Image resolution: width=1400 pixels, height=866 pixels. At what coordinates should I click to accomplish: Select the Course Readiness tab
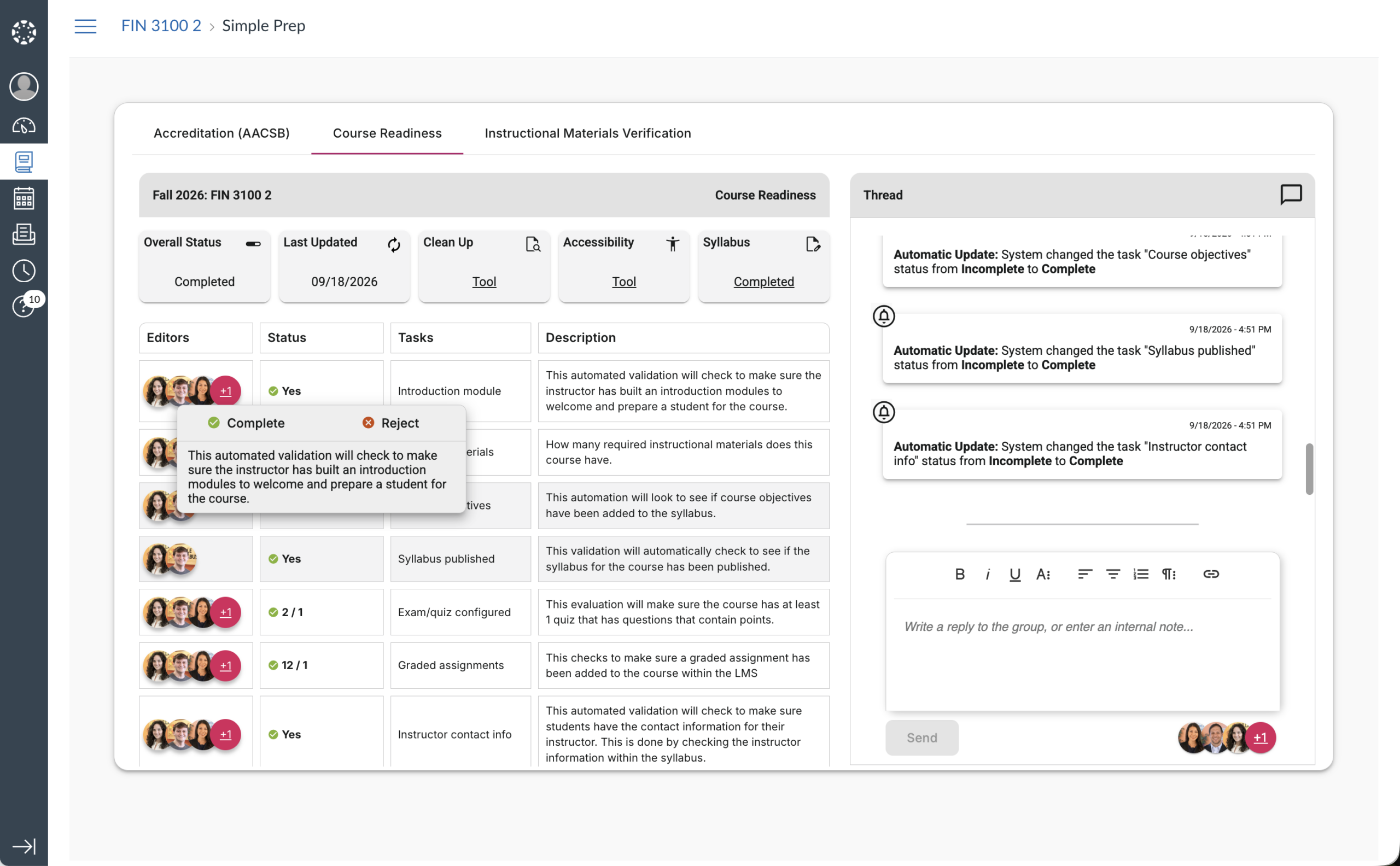[387, 133]
